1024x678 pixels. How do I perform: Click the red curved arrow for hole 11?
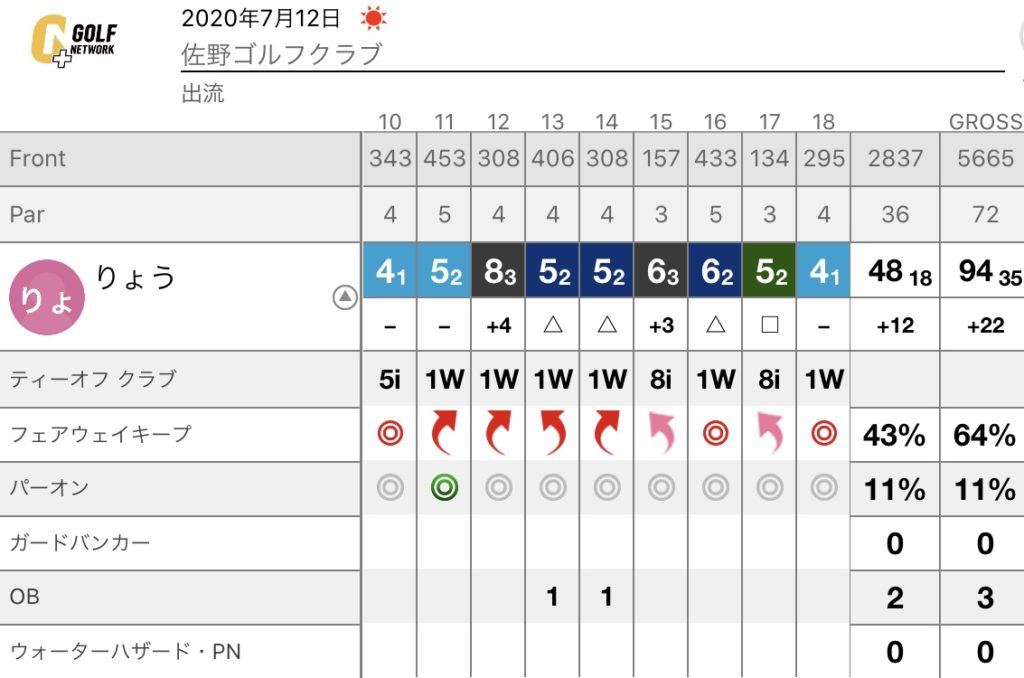[x=444, y=432]
